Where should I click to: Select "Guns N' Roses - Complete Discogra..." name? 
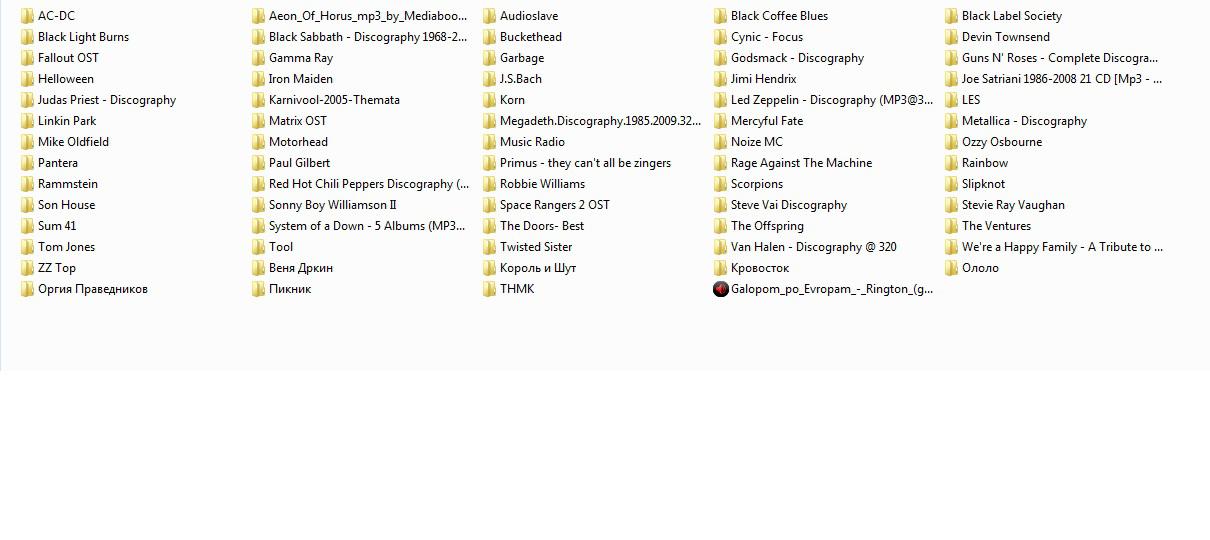tap(1060, 58)
